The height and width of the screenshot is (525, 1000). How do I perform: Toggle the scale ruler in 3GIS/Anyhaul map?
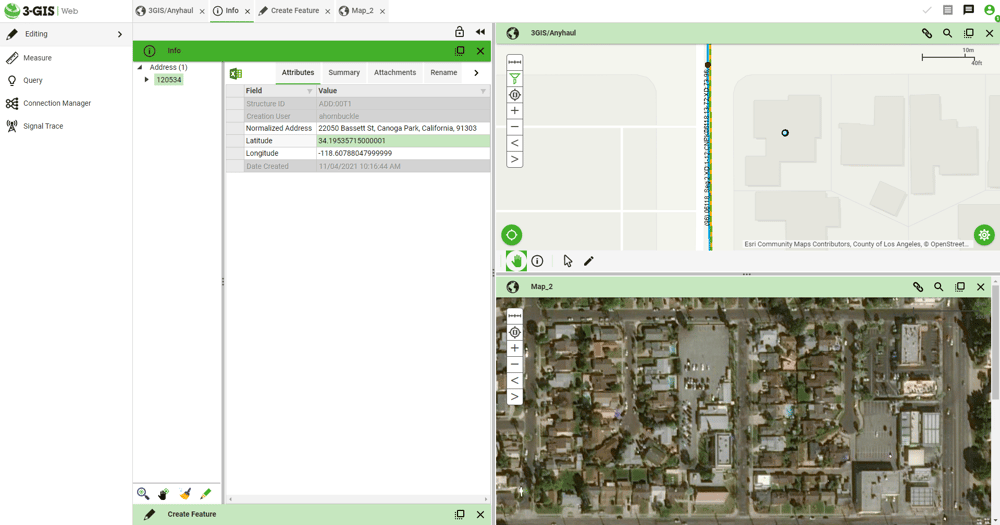(515, 62)
